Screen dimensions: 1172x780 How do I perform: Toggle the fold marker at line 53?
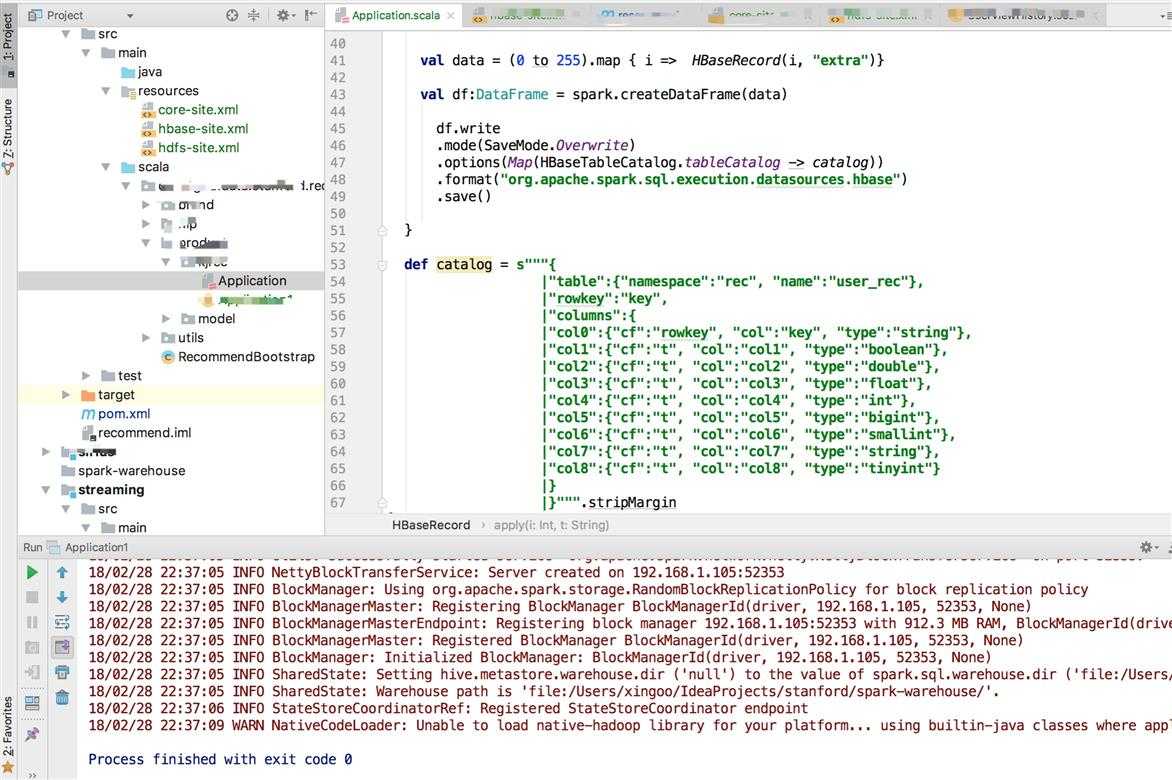tap(382, 264)
